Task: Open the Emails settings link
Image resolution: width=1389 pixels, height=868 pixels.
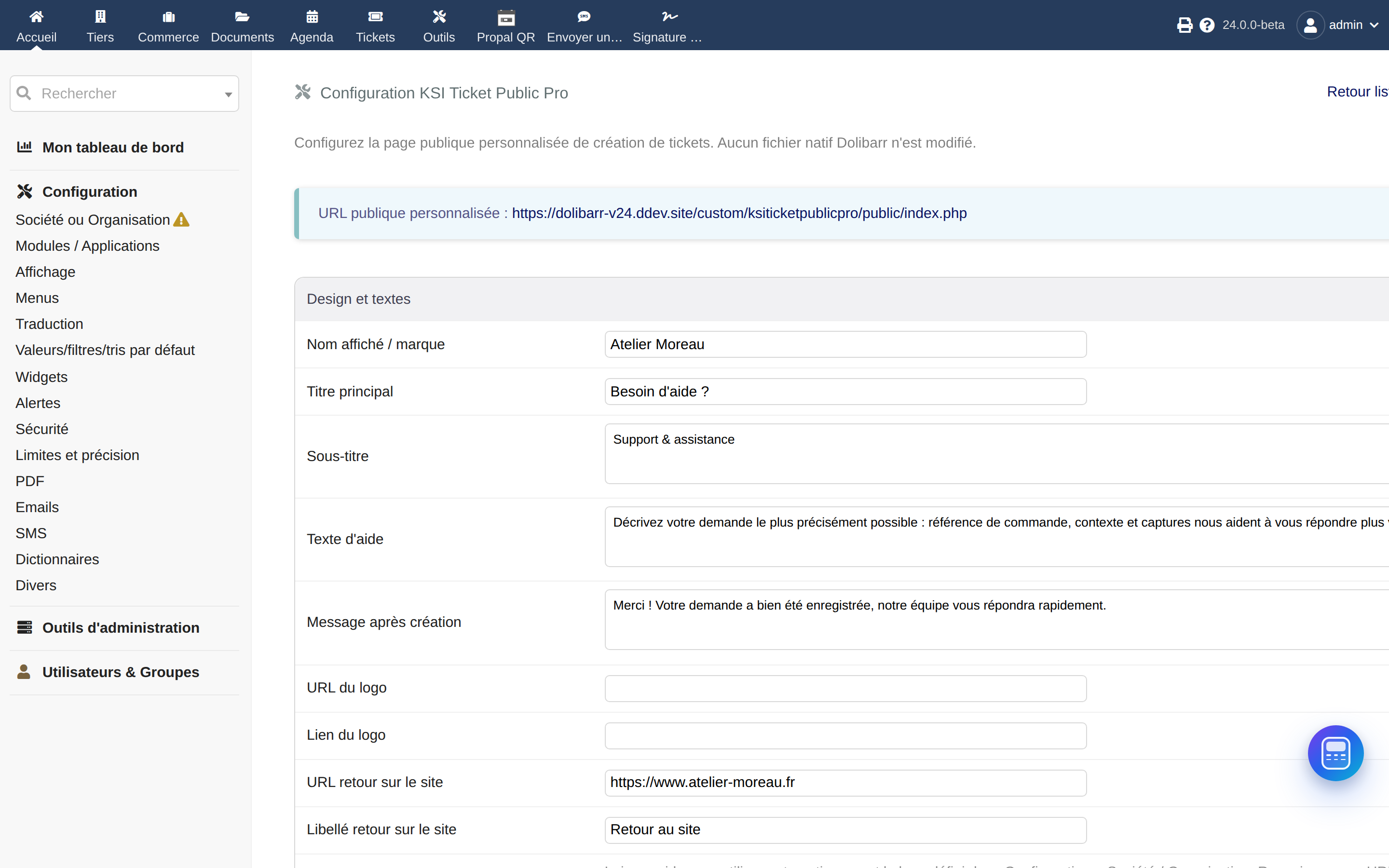Action: coord(37,507)
